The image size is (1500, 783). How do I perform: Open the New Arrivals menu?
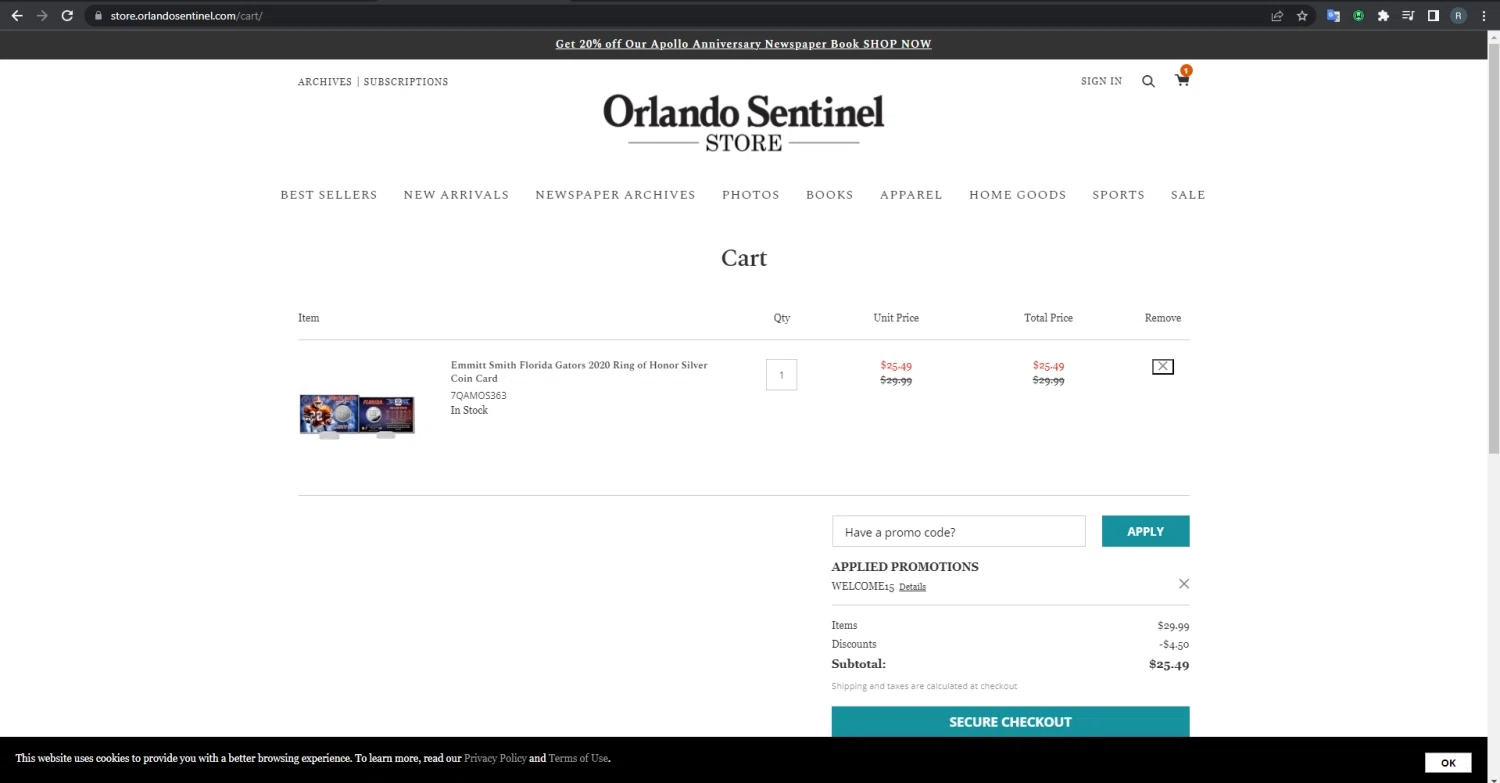(456, 195)
